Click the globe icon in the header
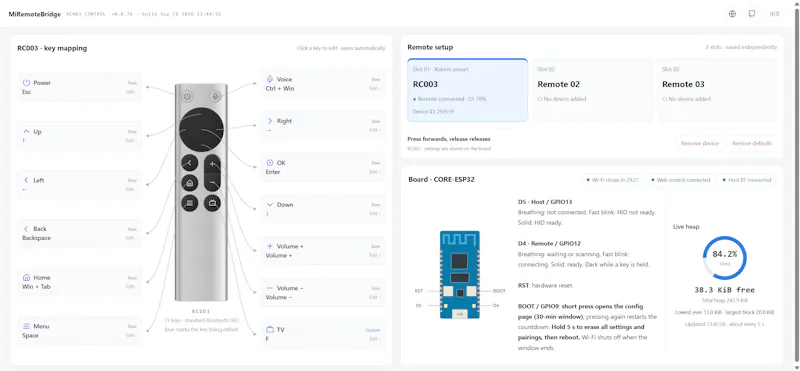Viewport: 800px width, 371px height. click(732, 14)
